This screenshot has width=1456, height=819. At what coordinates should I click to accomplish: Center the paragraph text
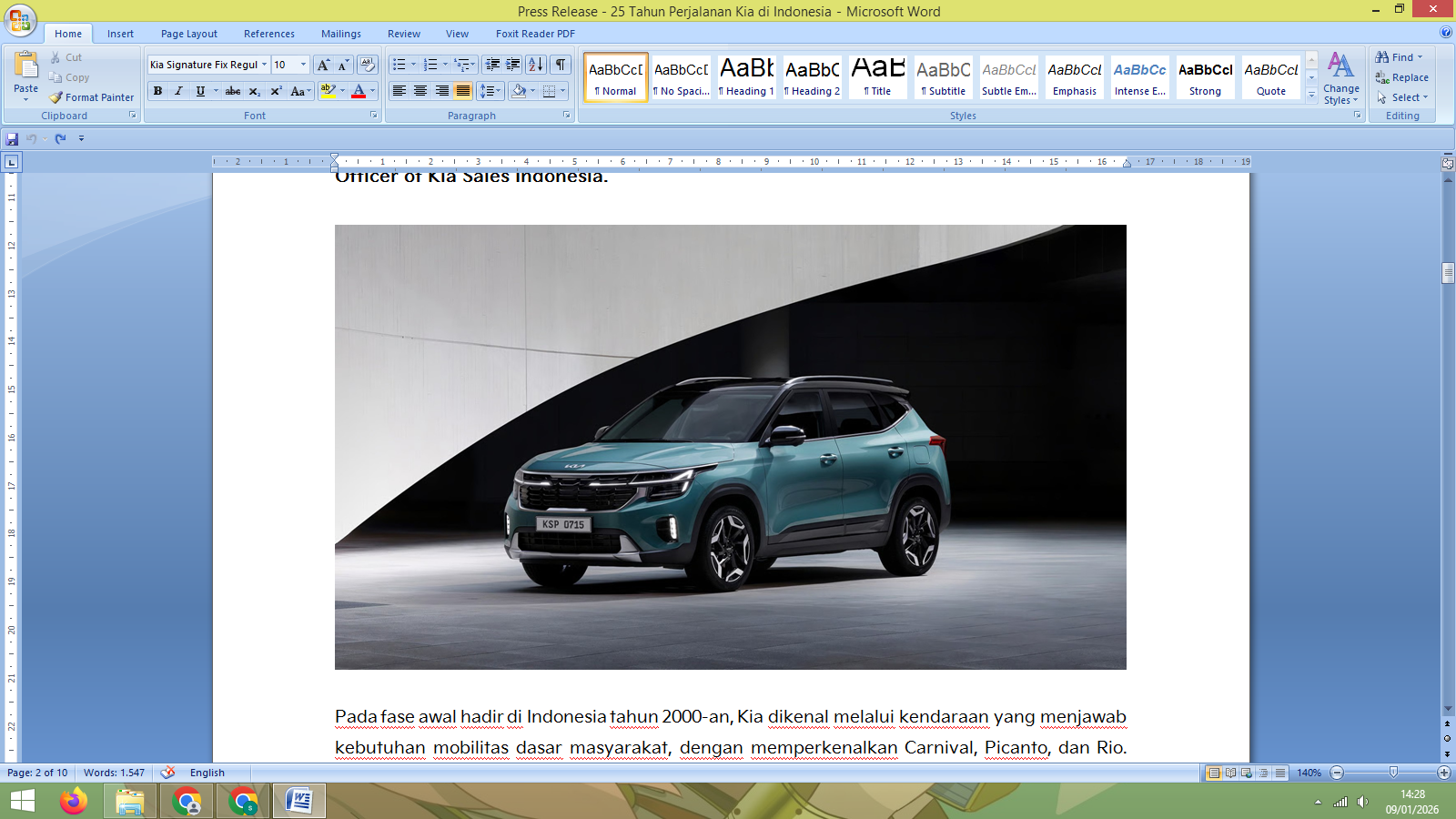(420, 91)
